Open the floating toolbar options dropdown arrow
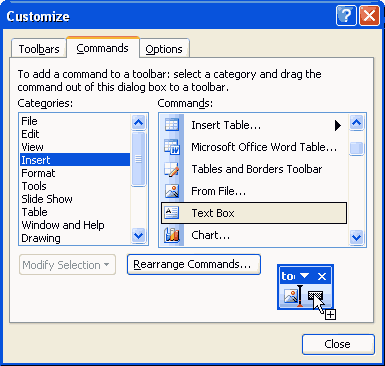The height and width of the screenshot is (366, 385). [305, 276]
